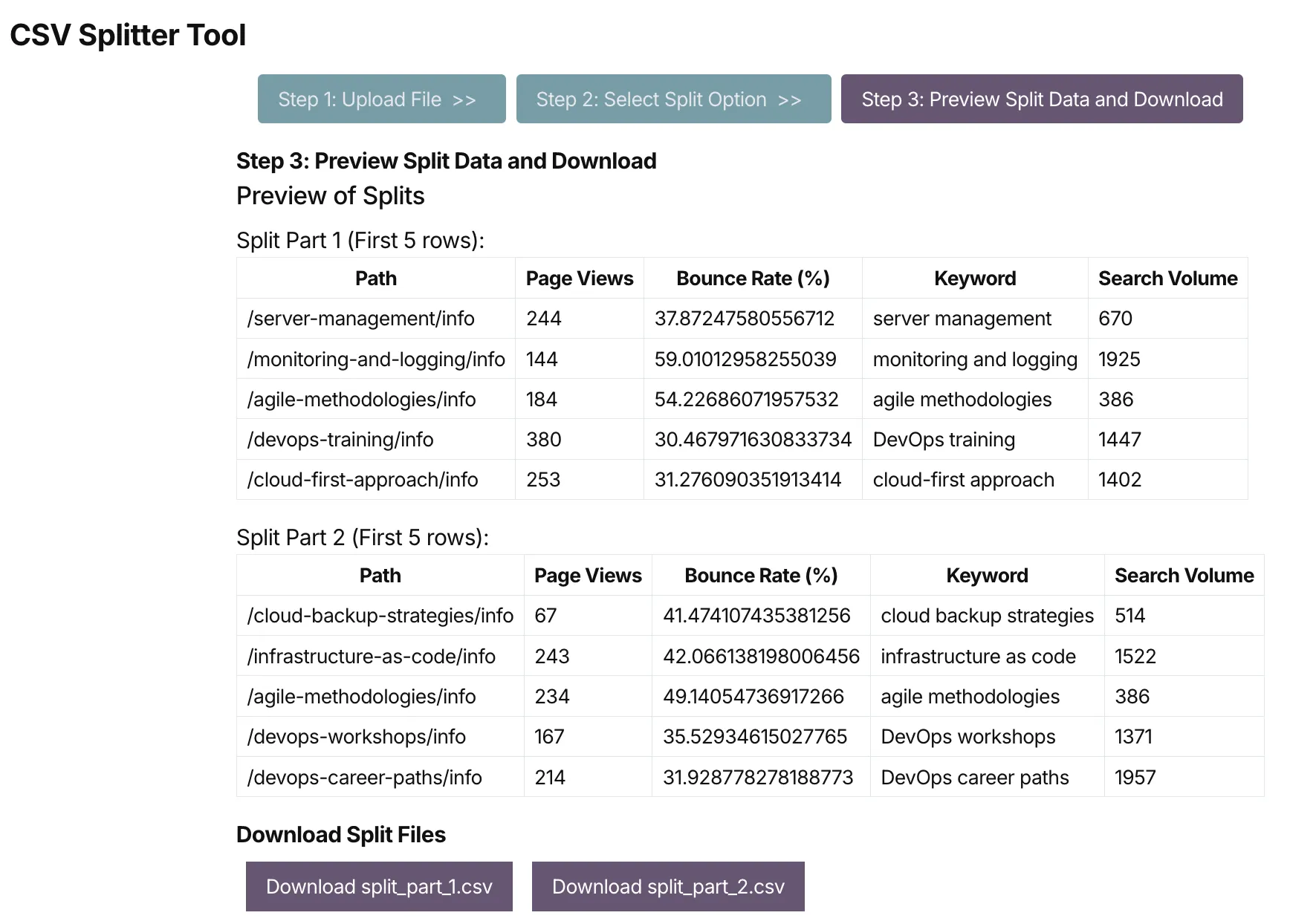Image resolution: width=1290 pixels, height=924 pixels.
Task: Click bounce rate 31.928778278188773
Action: 761,778
